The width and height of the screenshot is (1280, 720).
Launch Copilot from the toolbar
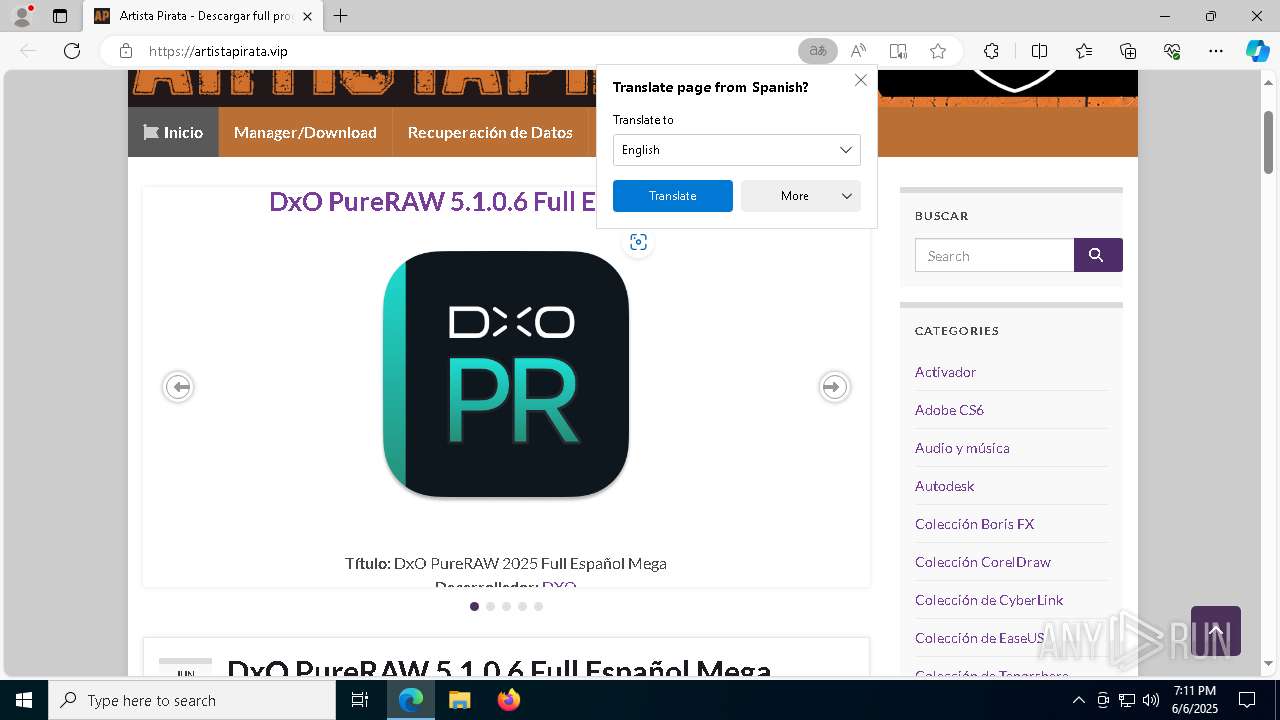1257,51
